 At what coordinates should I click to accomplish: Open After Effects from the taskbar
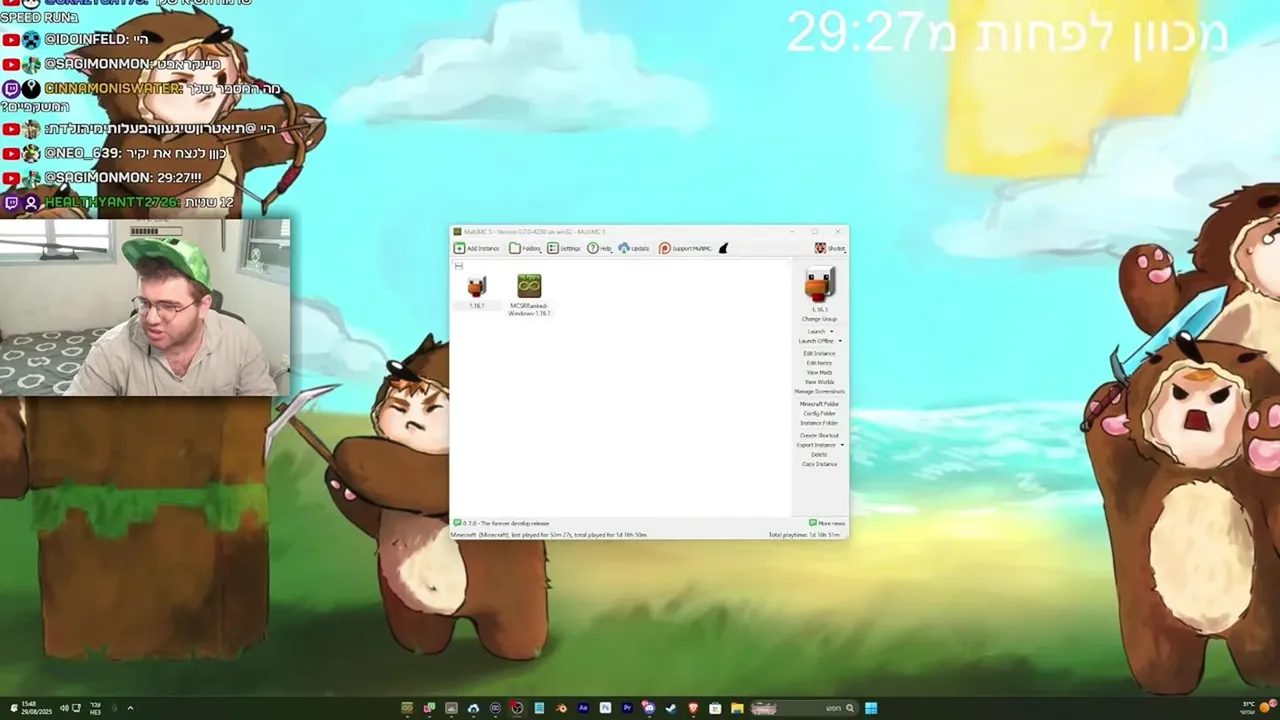(x=583, y=708)
